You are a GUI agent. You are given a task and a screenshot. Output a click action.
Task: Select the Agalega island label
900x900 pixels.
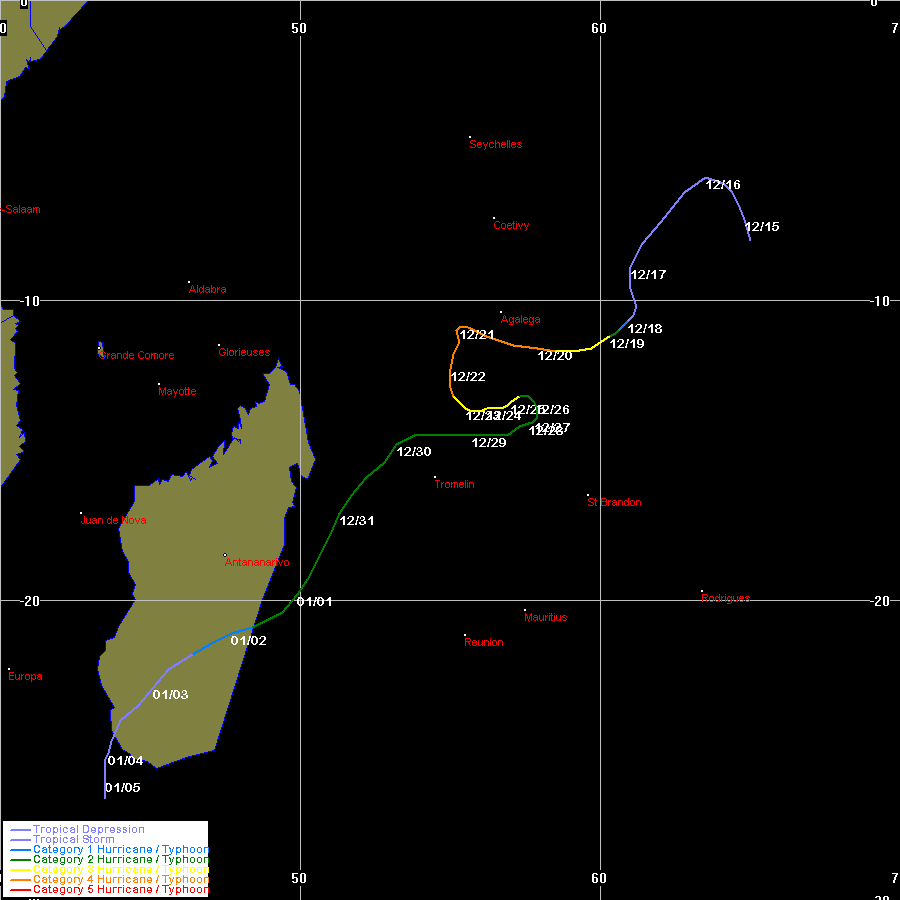520,320
